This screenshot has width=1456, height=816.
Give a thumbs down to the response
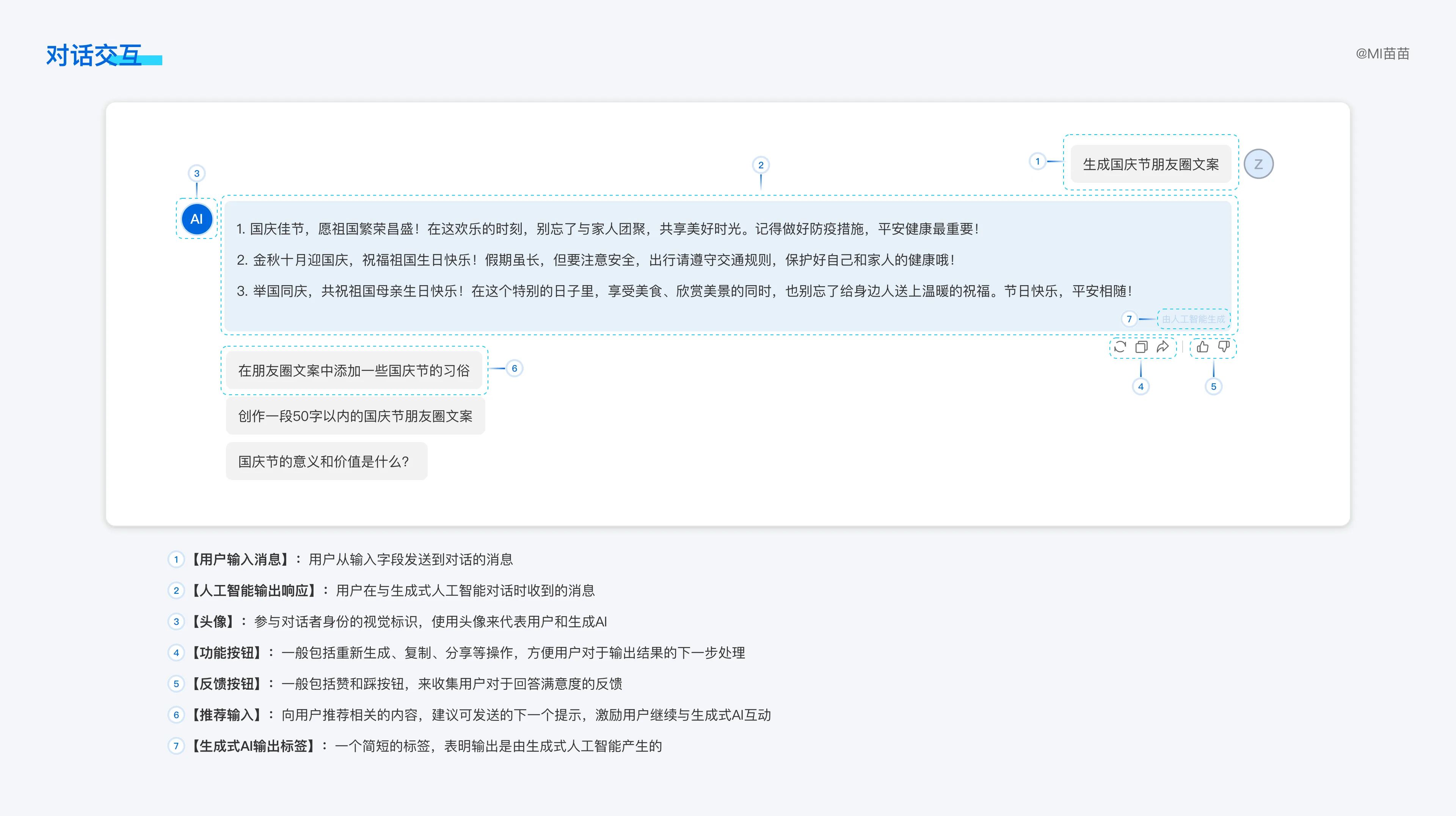[1224, 347]
